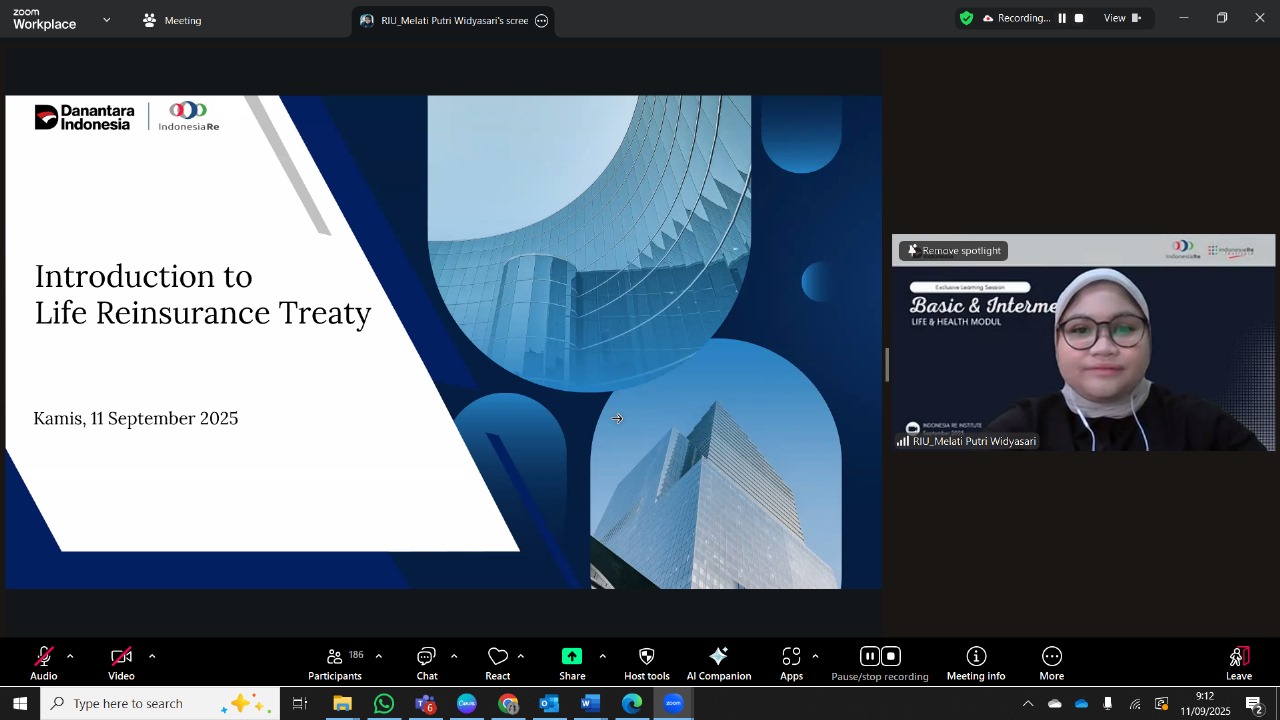The image size is (1280, 720).
Task: Unmute microphone with the Audio button
Action: [x=43, y=661]
